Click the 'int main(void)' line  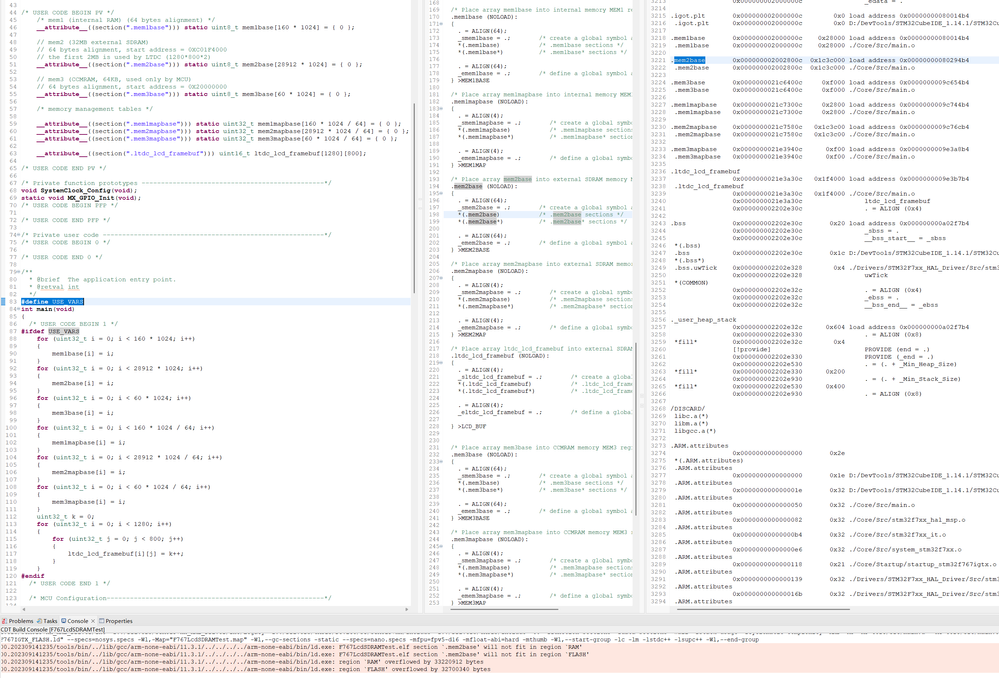(47, 309)
